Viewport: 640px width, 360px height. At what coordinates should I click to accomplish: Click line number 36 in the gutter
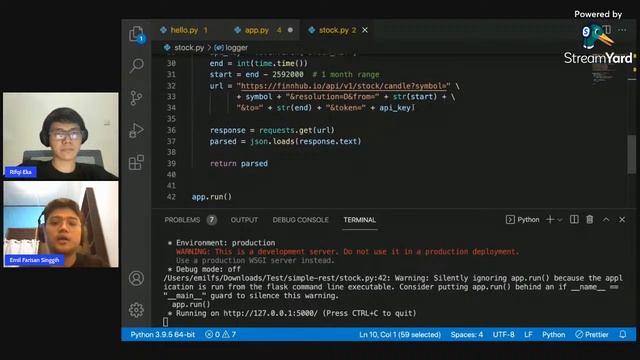point(171,130)
